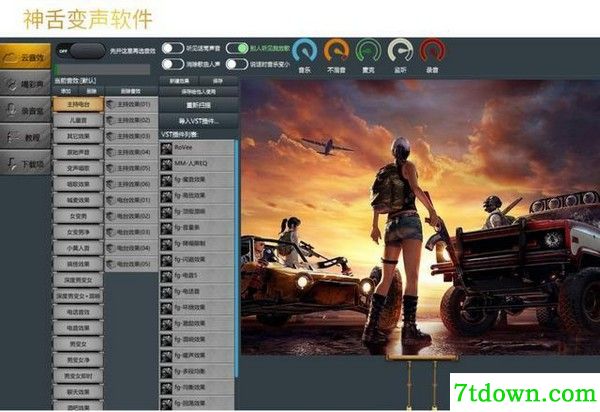Click the fg-电话音 plugin thumbnail icon

point(166,292)
